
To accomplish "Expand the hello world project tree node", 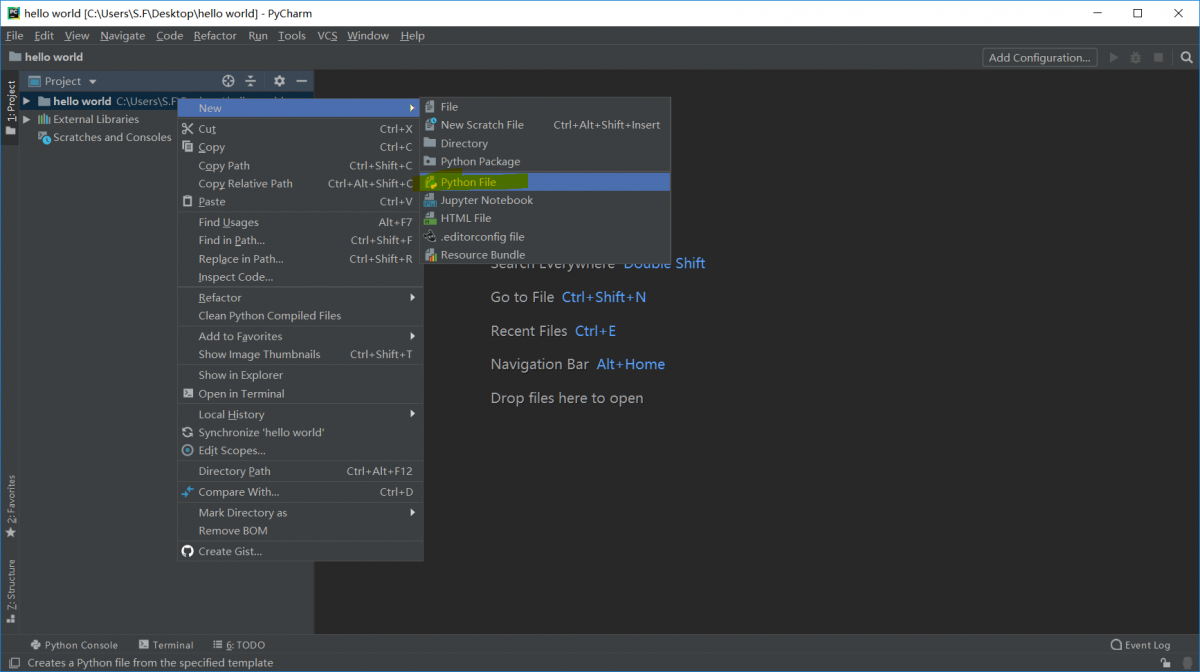I will point(27,101).
